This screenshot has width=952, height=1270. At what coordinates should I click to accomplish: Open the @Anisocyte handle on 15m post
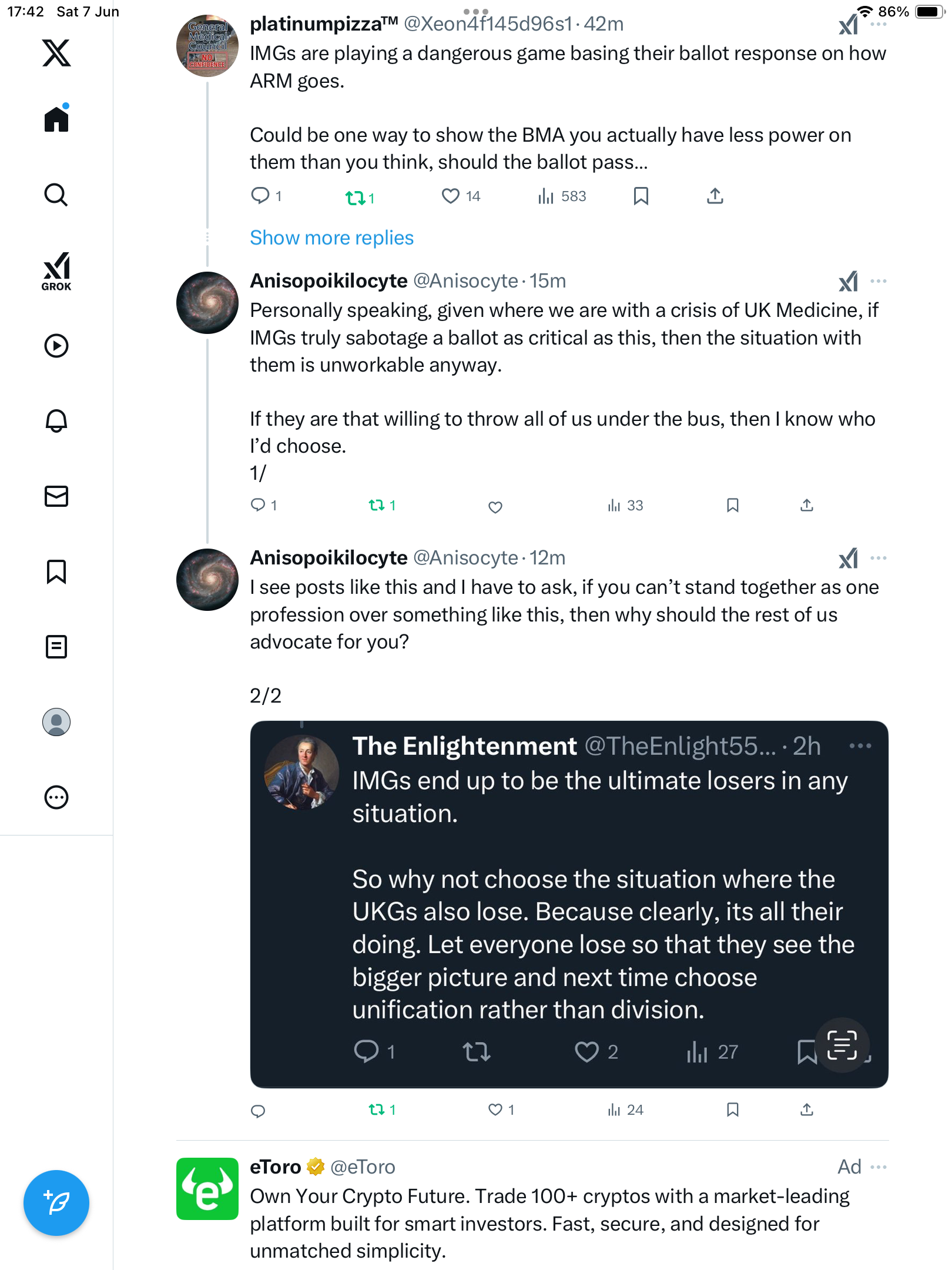point(465,281)
